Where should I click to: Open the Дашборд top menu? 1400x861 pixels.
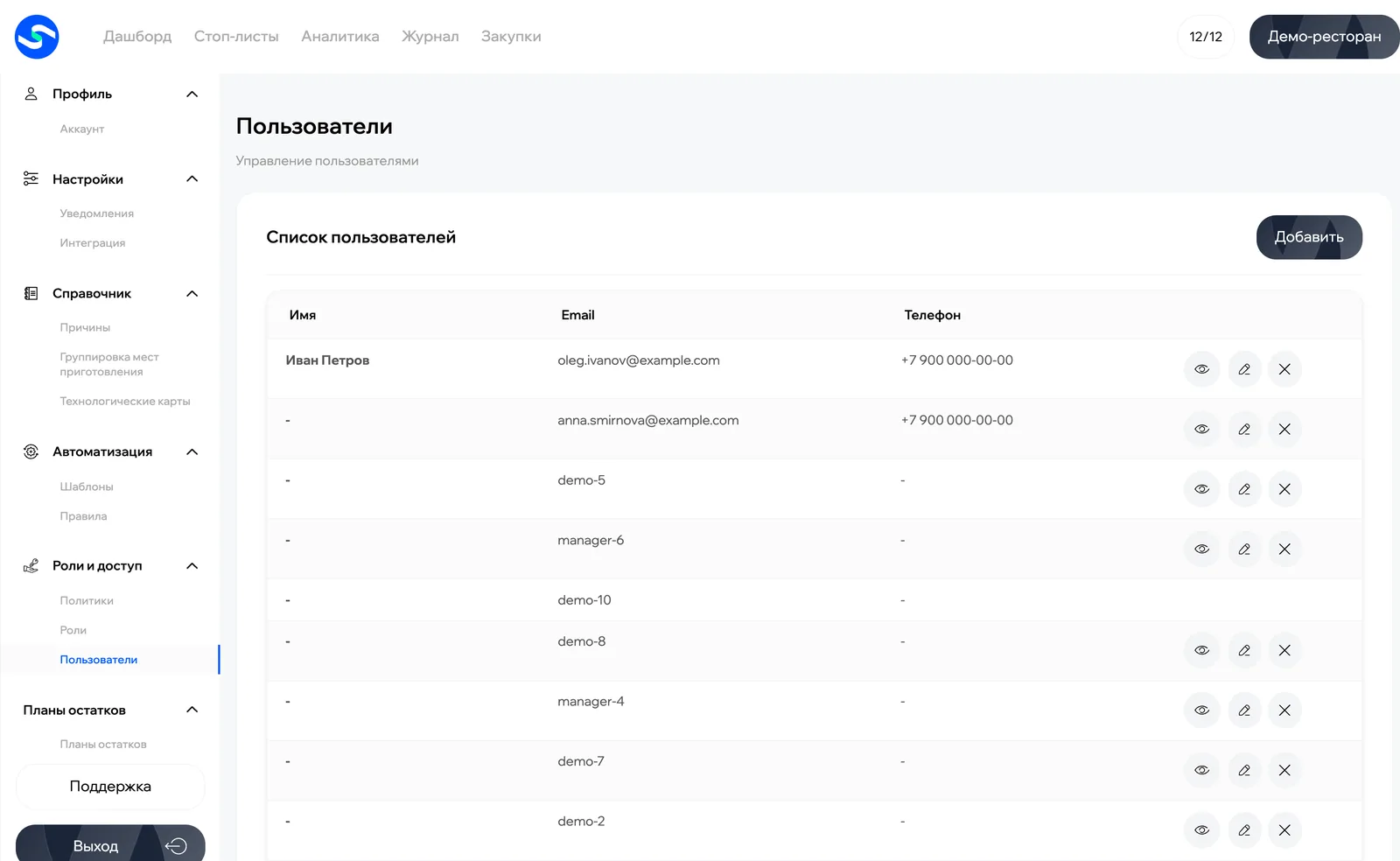click(x=137, y=37)
